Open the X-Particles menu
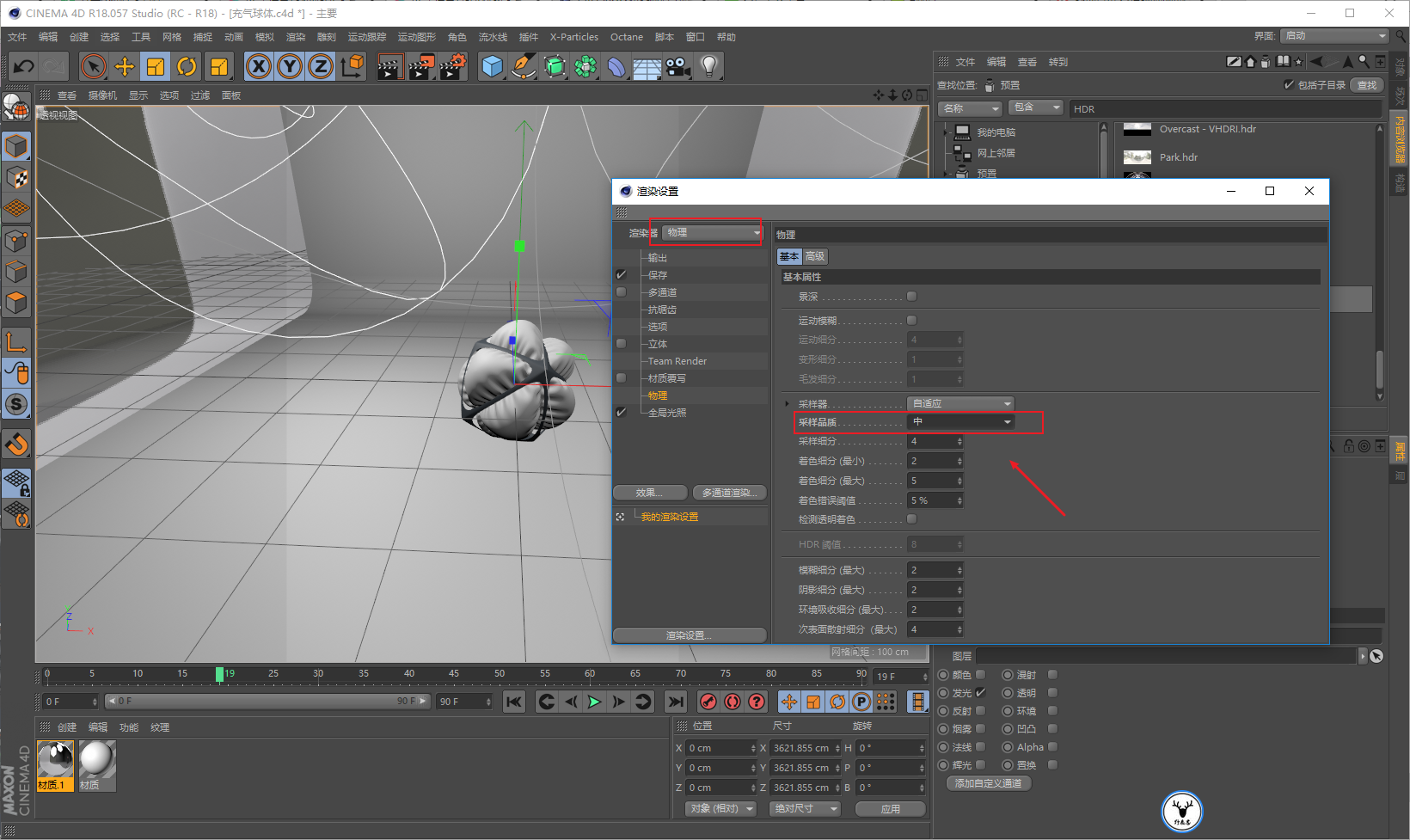This screenshot has height=840, width=1410. [573, 37]
